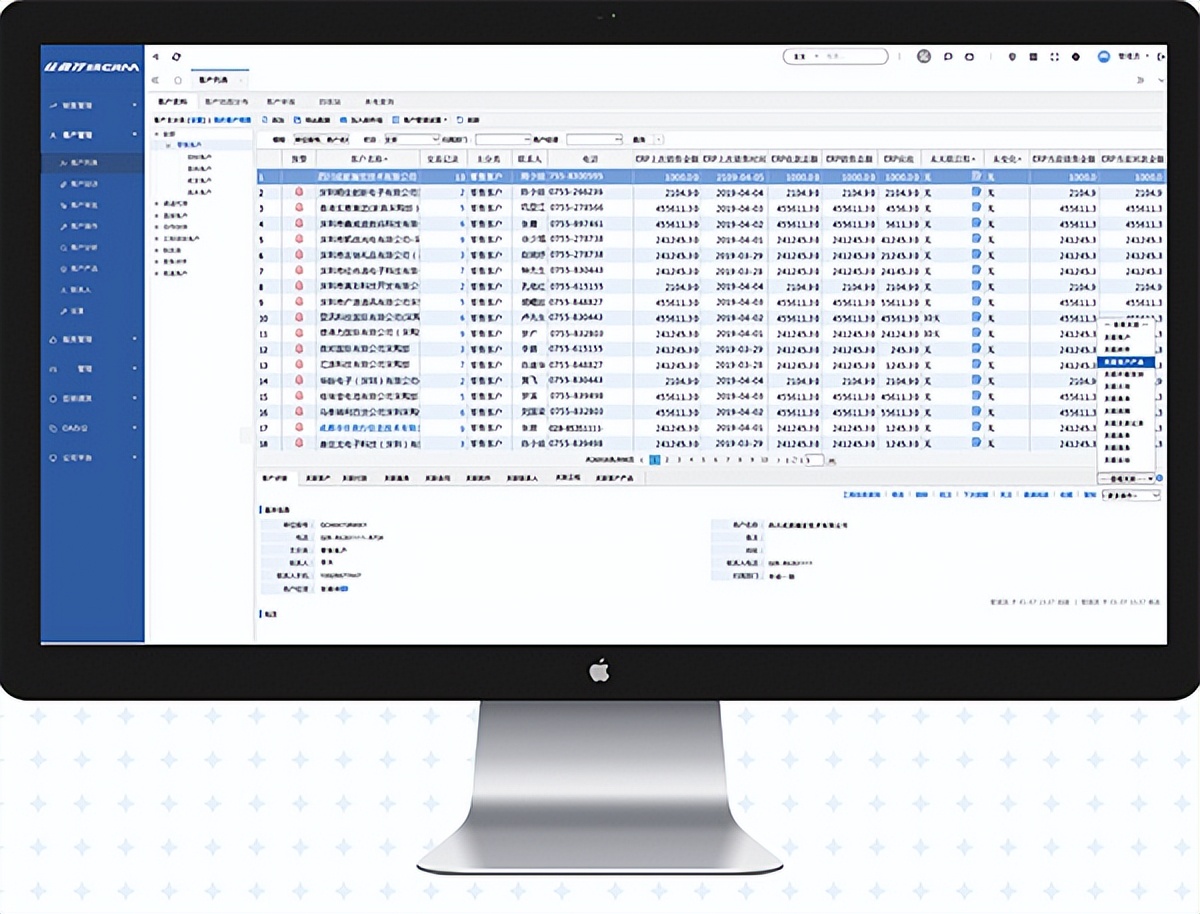1200x914 pixels.
Task: Click the round globe avatar icon beside search
Action: pyautogui.click(x=924, y=57)
